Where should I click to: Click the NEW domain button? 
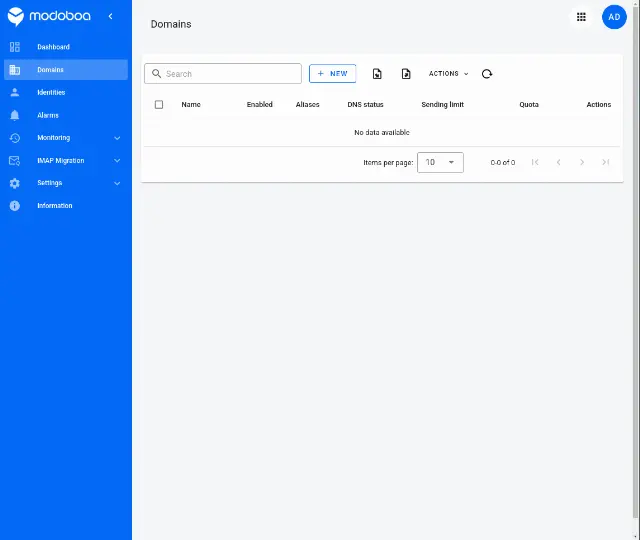332,73
